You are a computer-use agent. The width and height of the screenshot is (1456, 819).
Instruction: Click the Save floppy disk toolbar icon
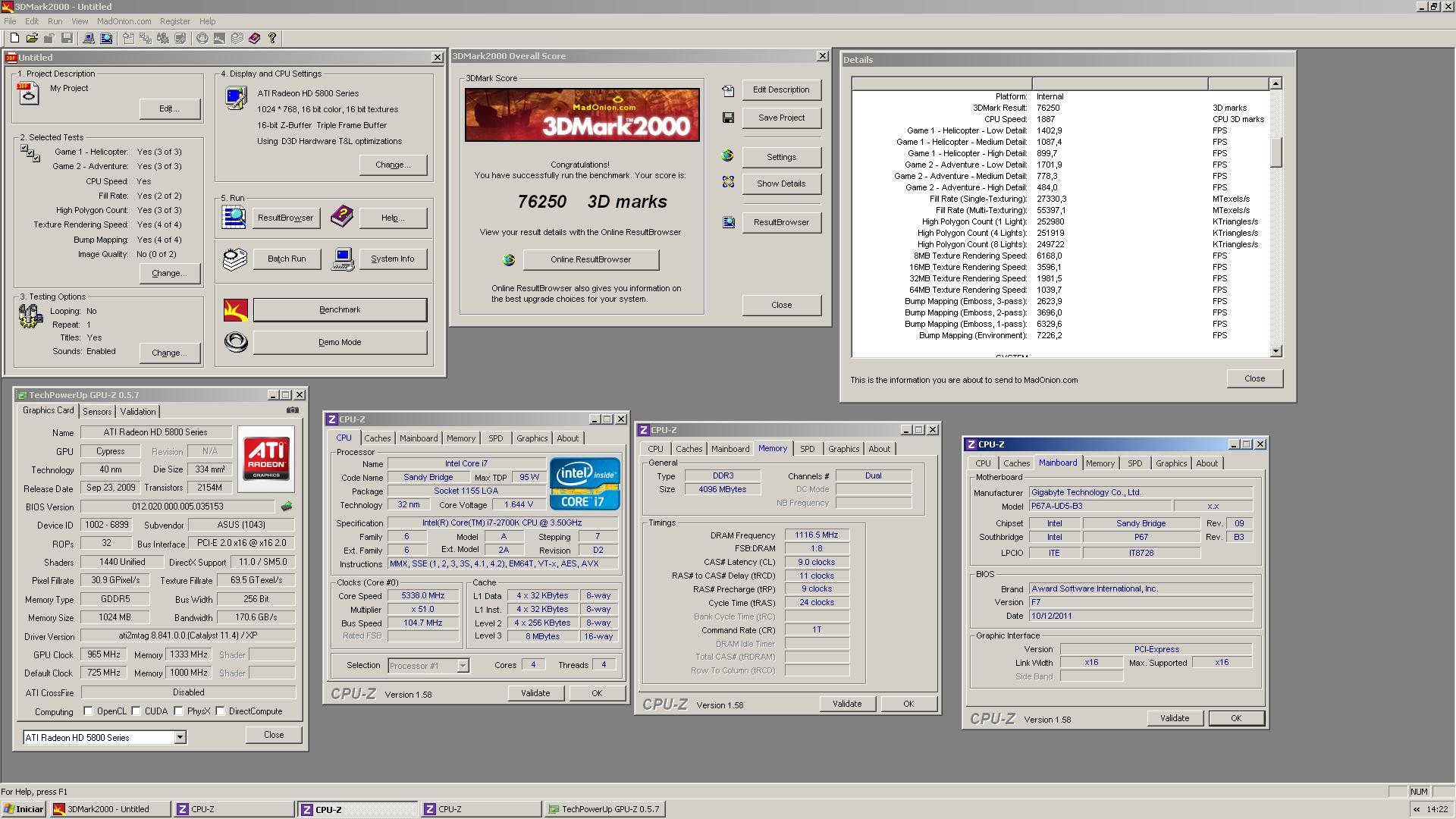pos(67,38)
